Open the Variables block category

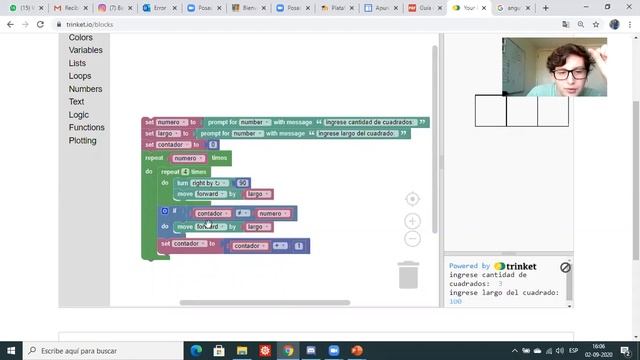(x=85, y=50)
